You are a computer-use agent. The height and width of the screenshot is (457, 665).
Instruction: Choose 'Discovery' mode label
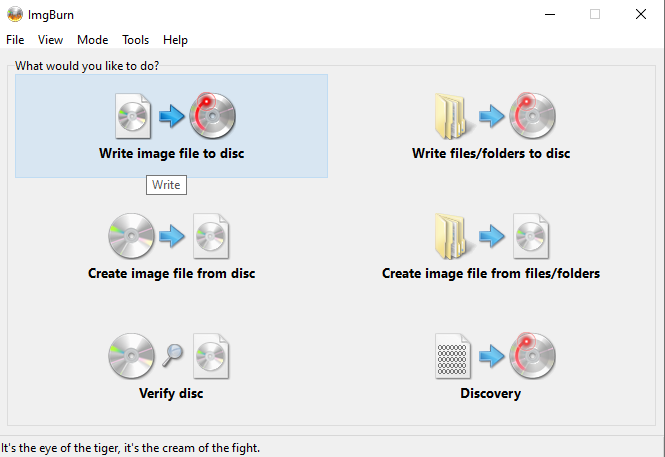coord(491,393)
